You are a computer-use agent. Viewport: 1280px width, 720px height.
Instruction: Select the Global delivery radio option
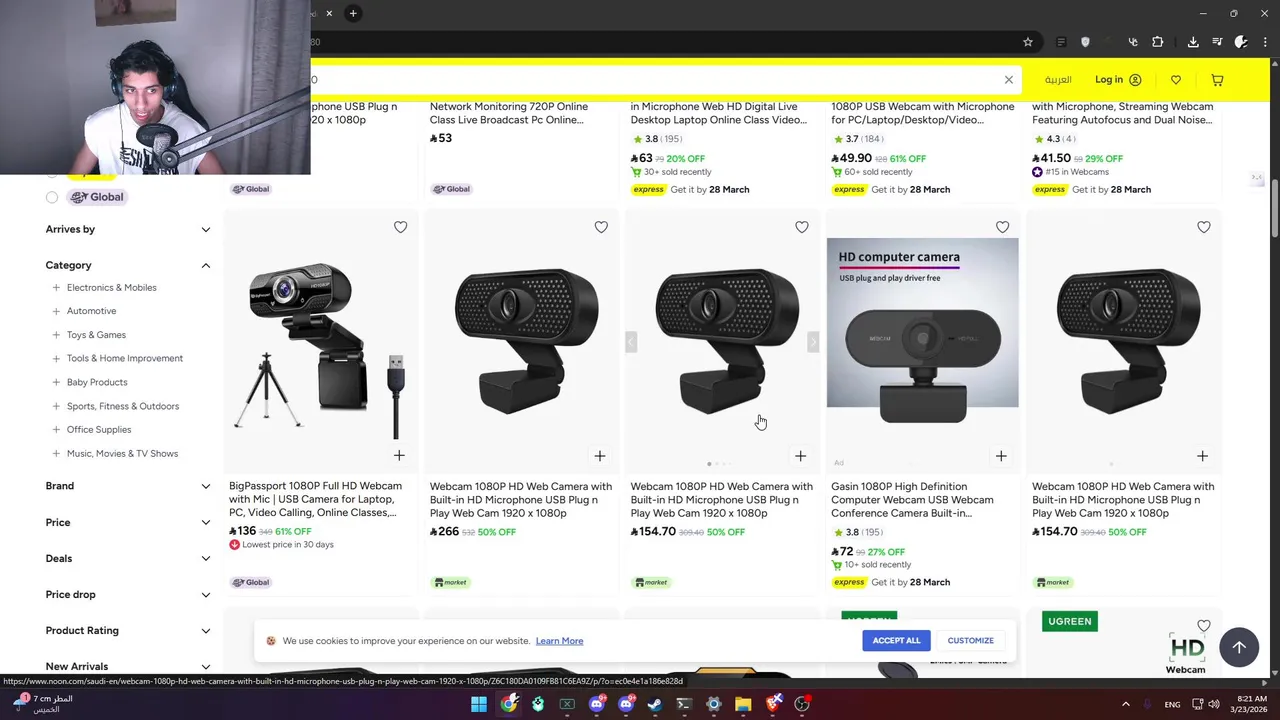52,197
